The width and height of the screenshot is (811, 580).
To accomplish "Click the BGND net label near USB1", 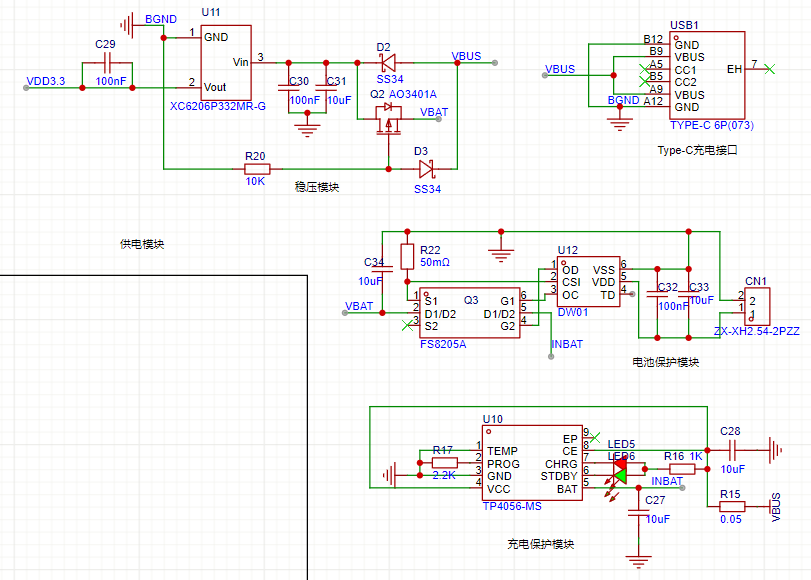I will (623, 100).
